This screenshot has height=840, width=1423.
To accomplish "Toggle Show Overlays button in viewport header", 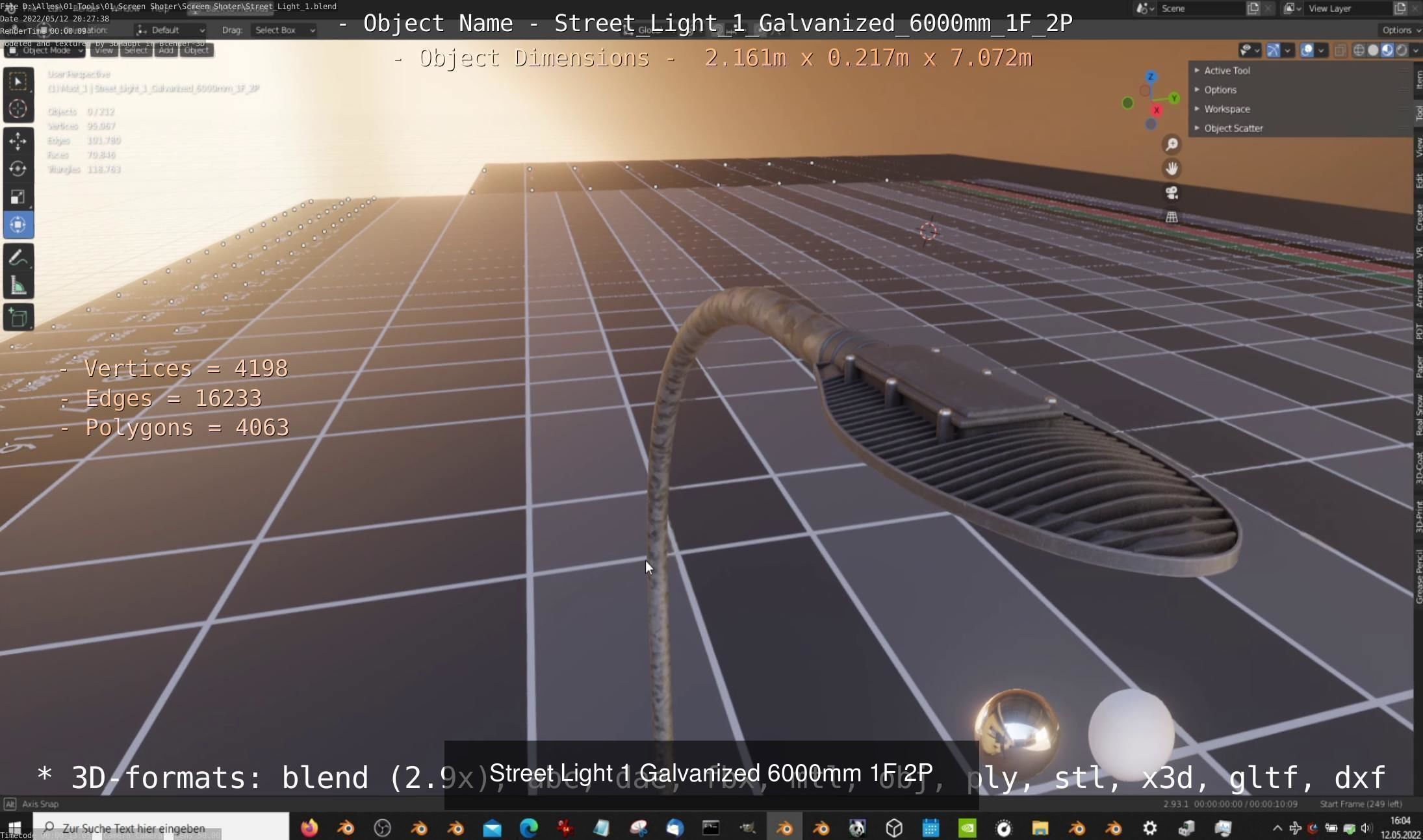I will coord(1307,50).
